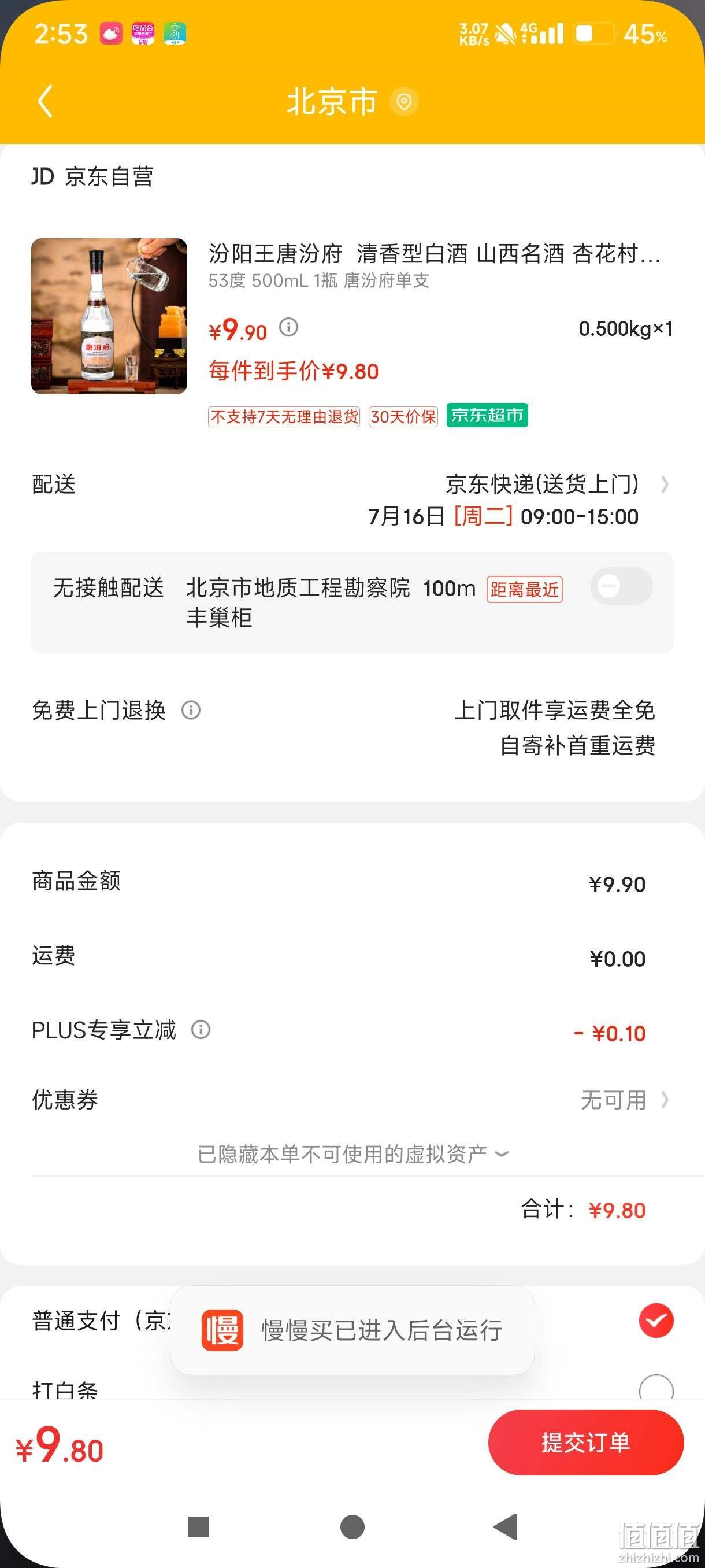Show price info icon beside ¥9.90
Viewport: 705px width, 1568px height.
tap(288, 327)
